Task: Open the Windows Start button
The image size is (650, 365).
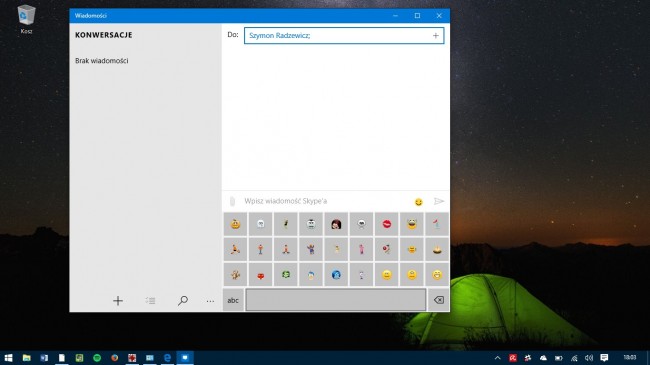Action: pyautogui.click(x=8, y=358)
